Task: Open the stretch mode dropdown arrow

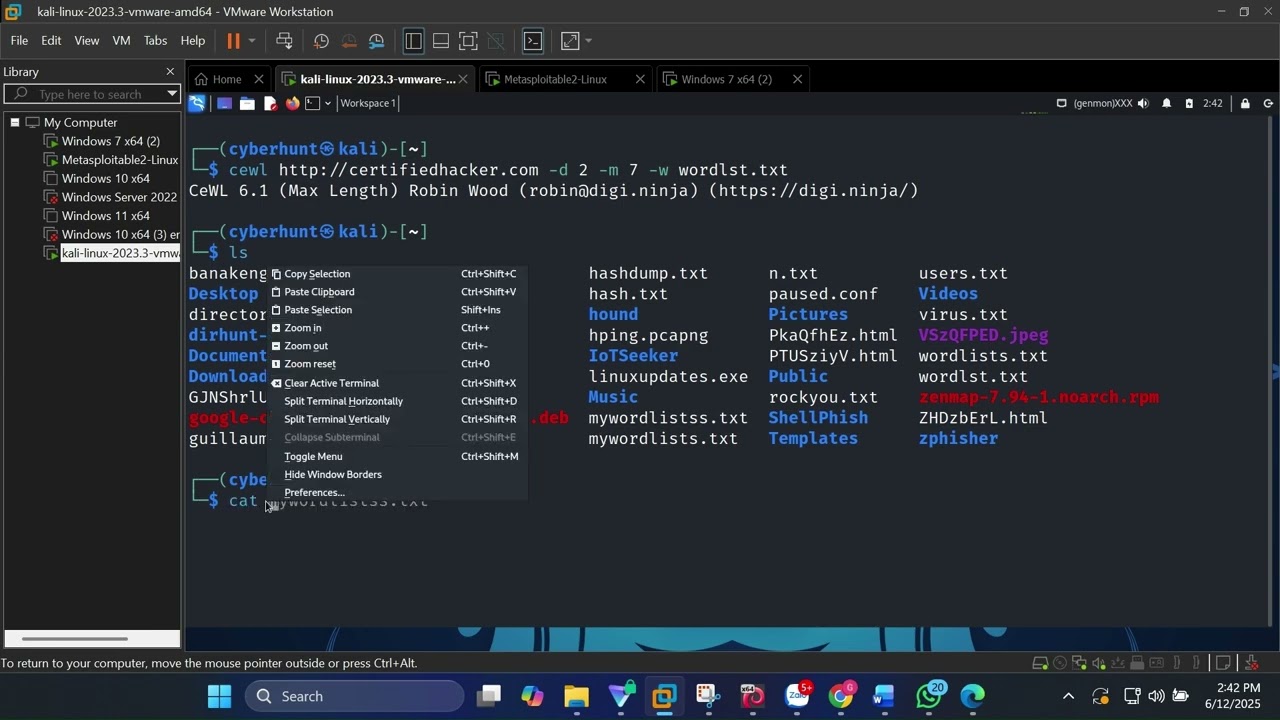Action: pyautogui.click(x=588, y=41)
